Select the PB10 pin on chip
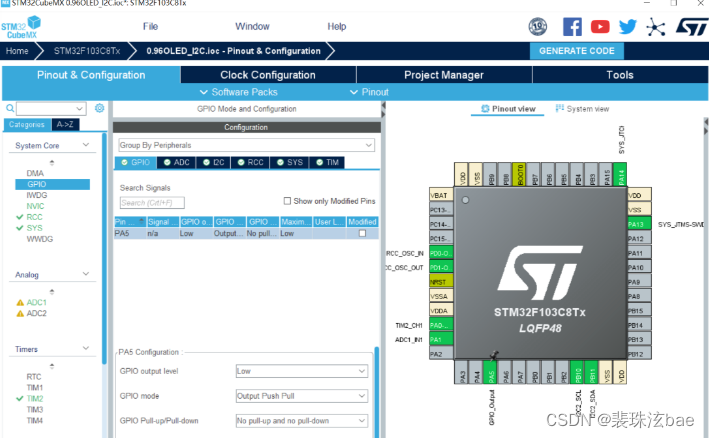The height and width of the screenshot is (438, 709). coord(577,372)
